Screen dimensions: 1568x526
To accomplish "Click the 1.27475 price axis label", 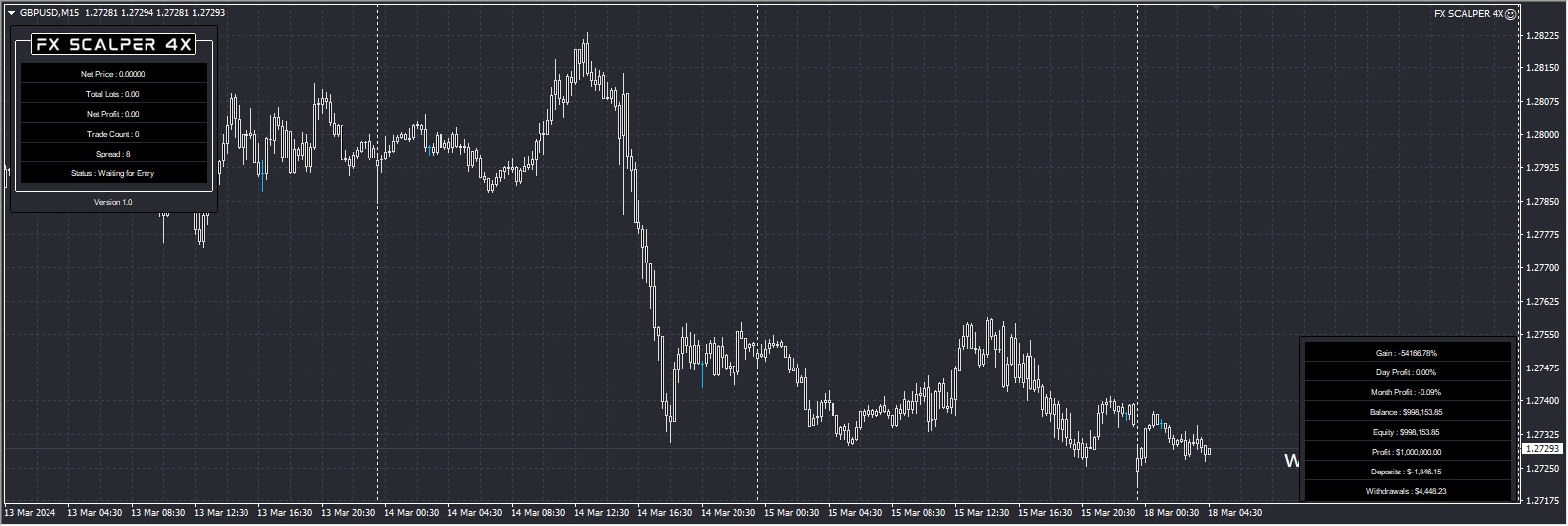I will pyautogui.click(x=1543, y=368).
